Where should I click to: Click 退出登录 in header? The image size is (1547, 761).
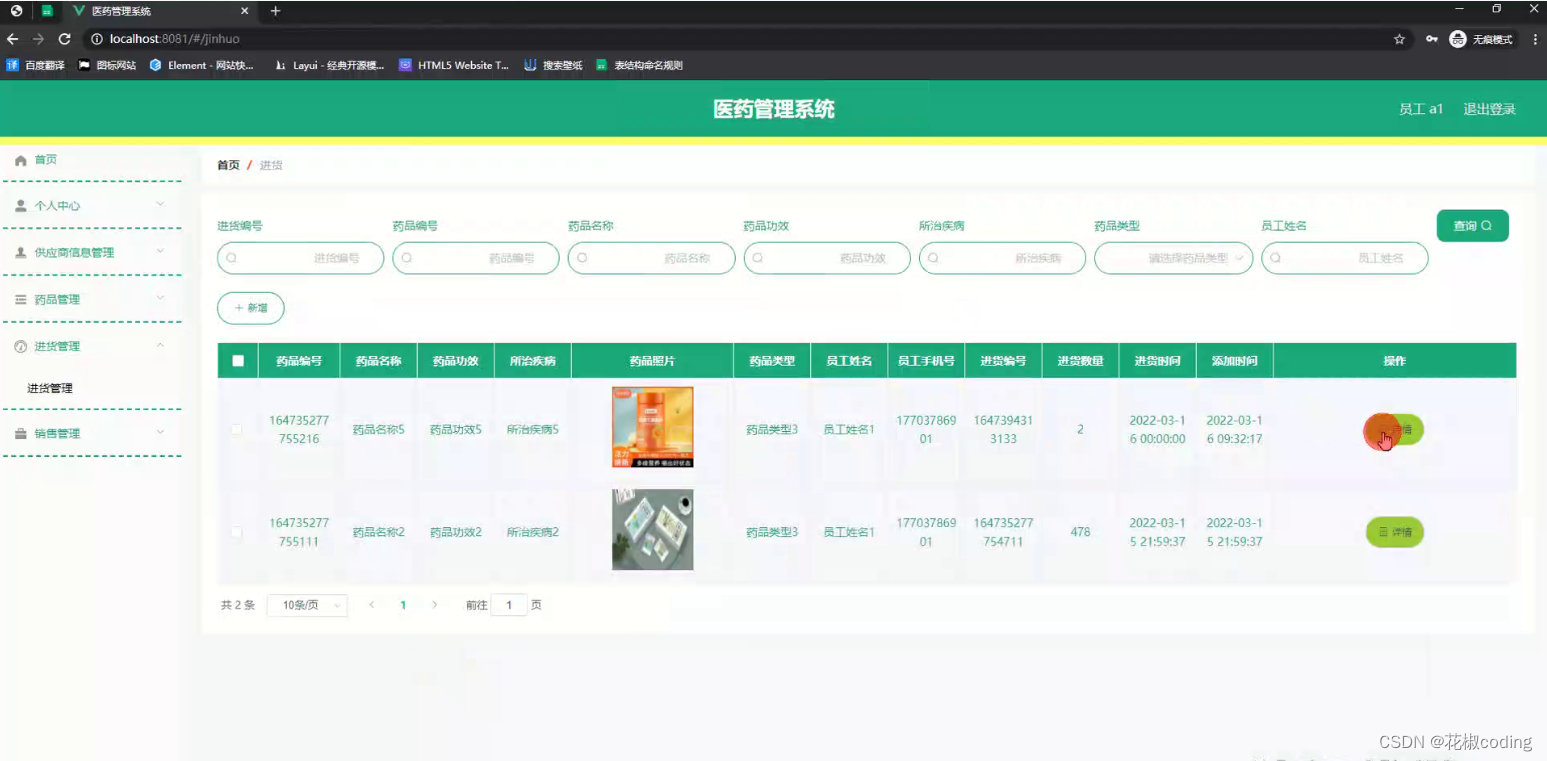[x=1489, y=109]
